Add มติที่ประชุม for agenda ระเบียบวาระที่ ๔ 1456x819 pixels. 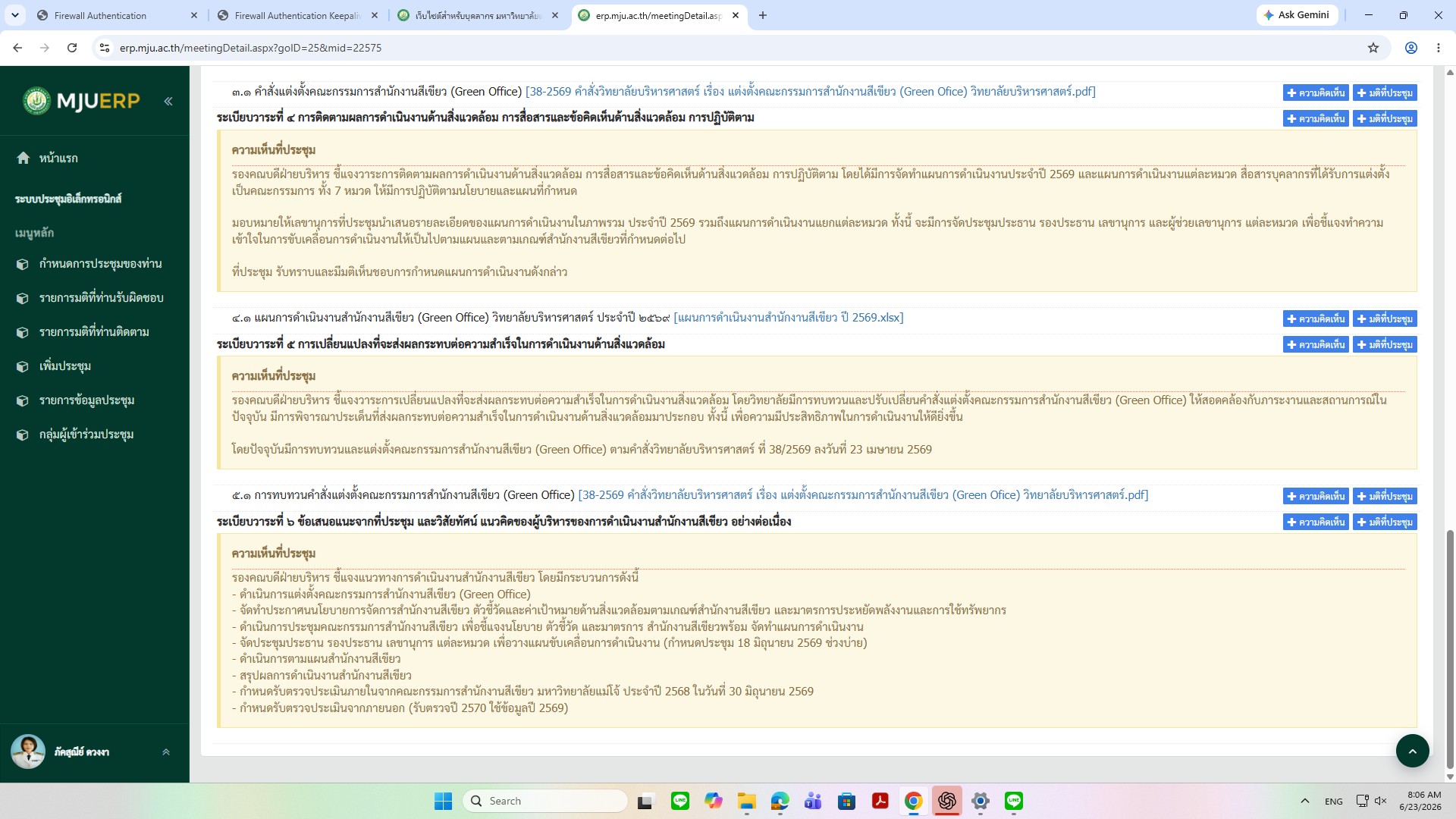(1385, 118)
